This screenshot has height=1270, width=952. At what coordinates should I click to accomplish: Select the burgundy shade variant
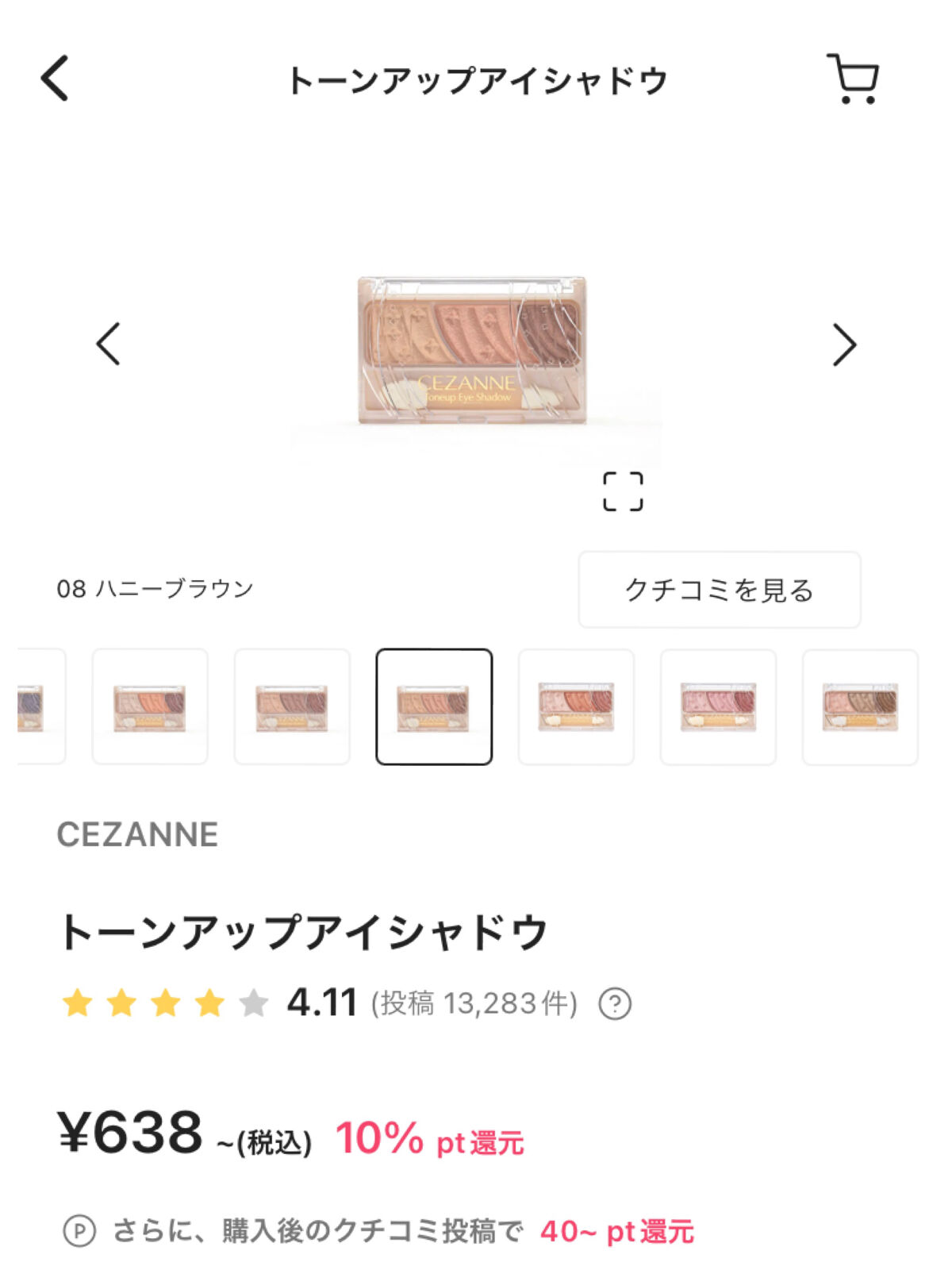pos(290,706)
